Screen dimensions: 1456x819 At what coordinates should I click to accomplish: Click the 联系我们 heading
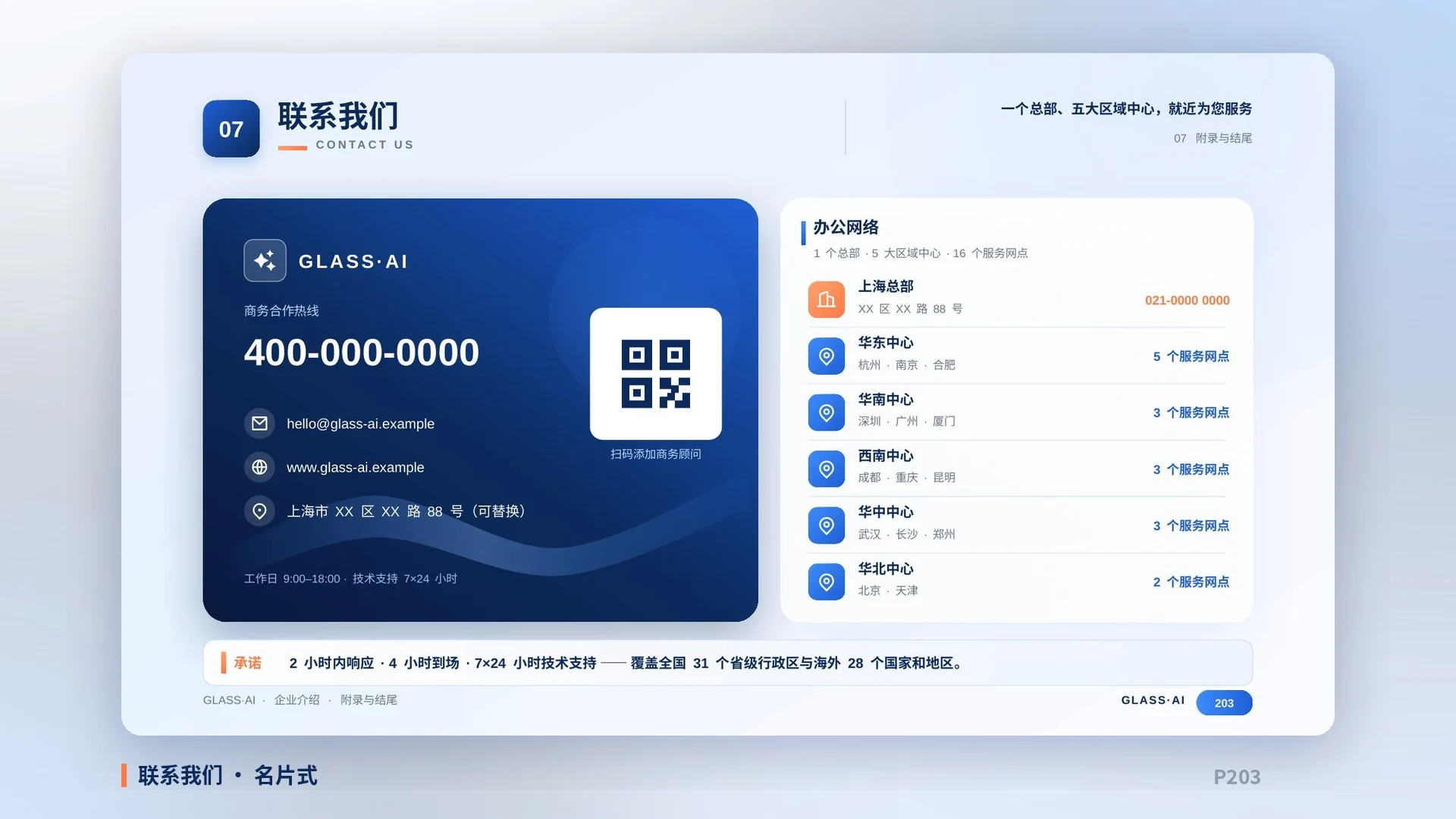click(338, 116)
